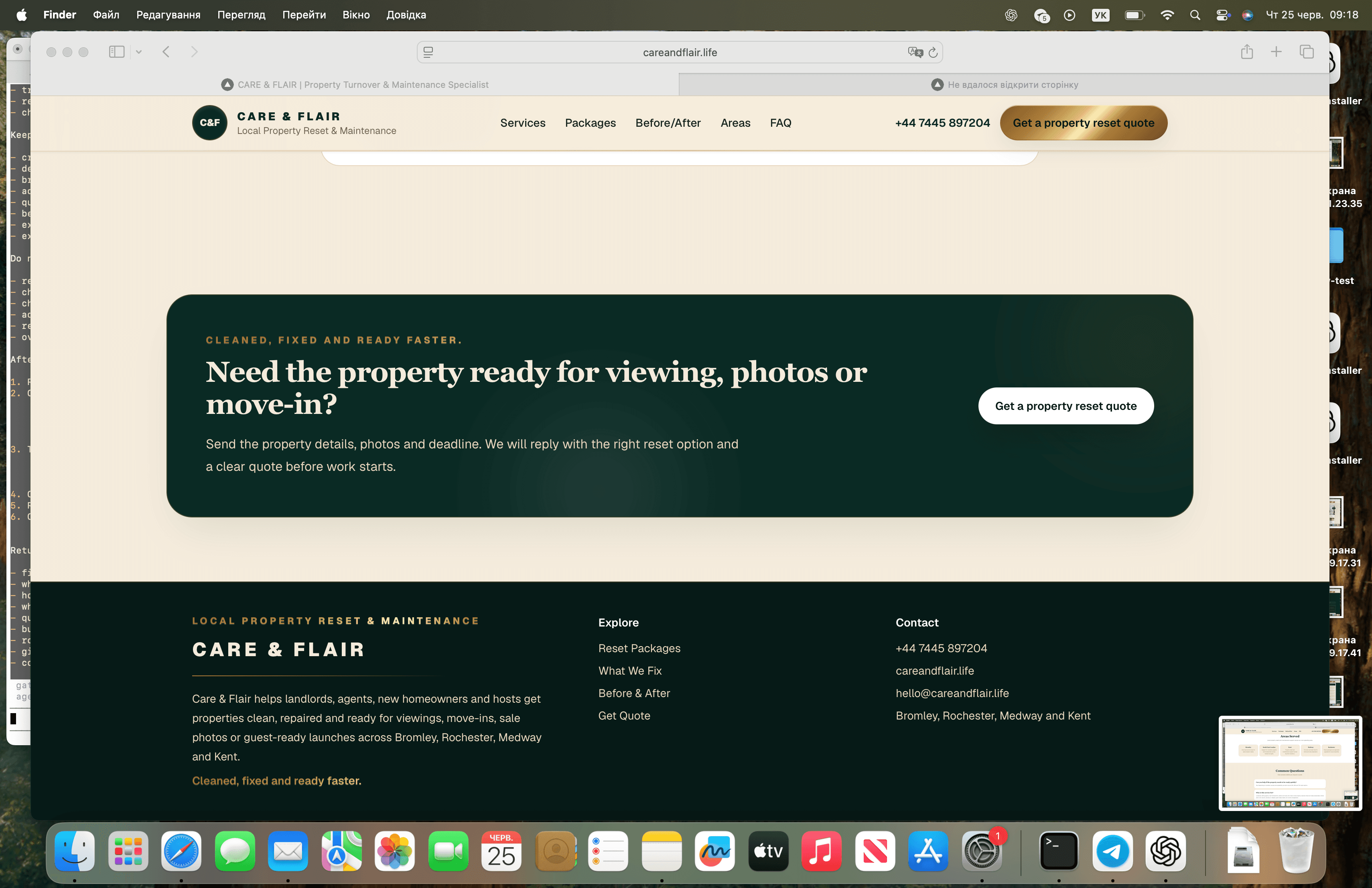Open the screenshot preview thumbnail

pos(1290,764)
